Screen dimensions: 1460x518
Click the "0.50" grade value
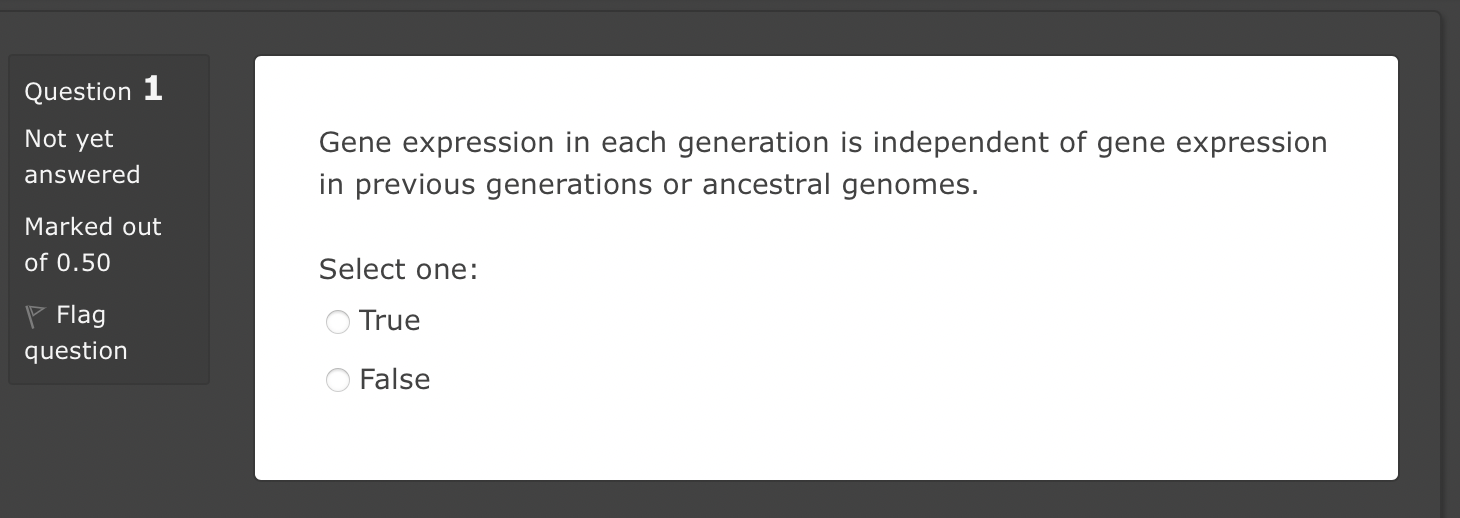[x=83, y=263]
